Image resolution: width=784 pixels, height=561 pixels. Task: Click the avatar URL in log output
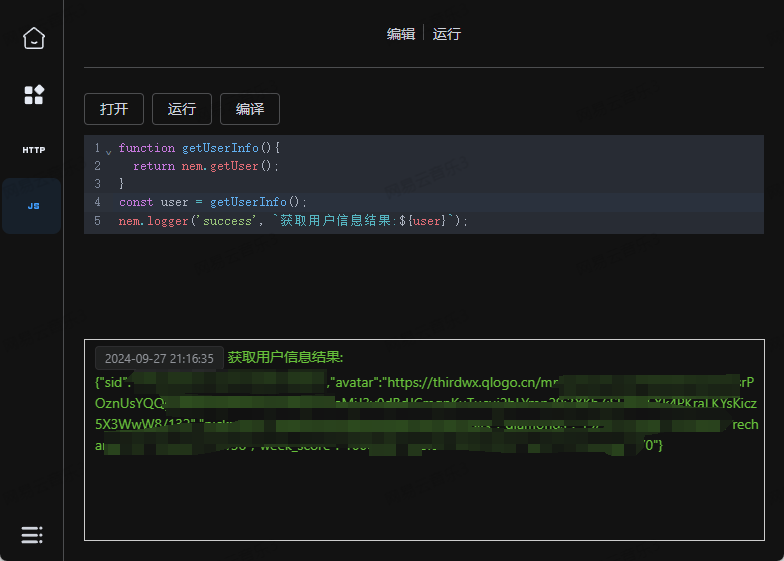[x=472, y=382]
